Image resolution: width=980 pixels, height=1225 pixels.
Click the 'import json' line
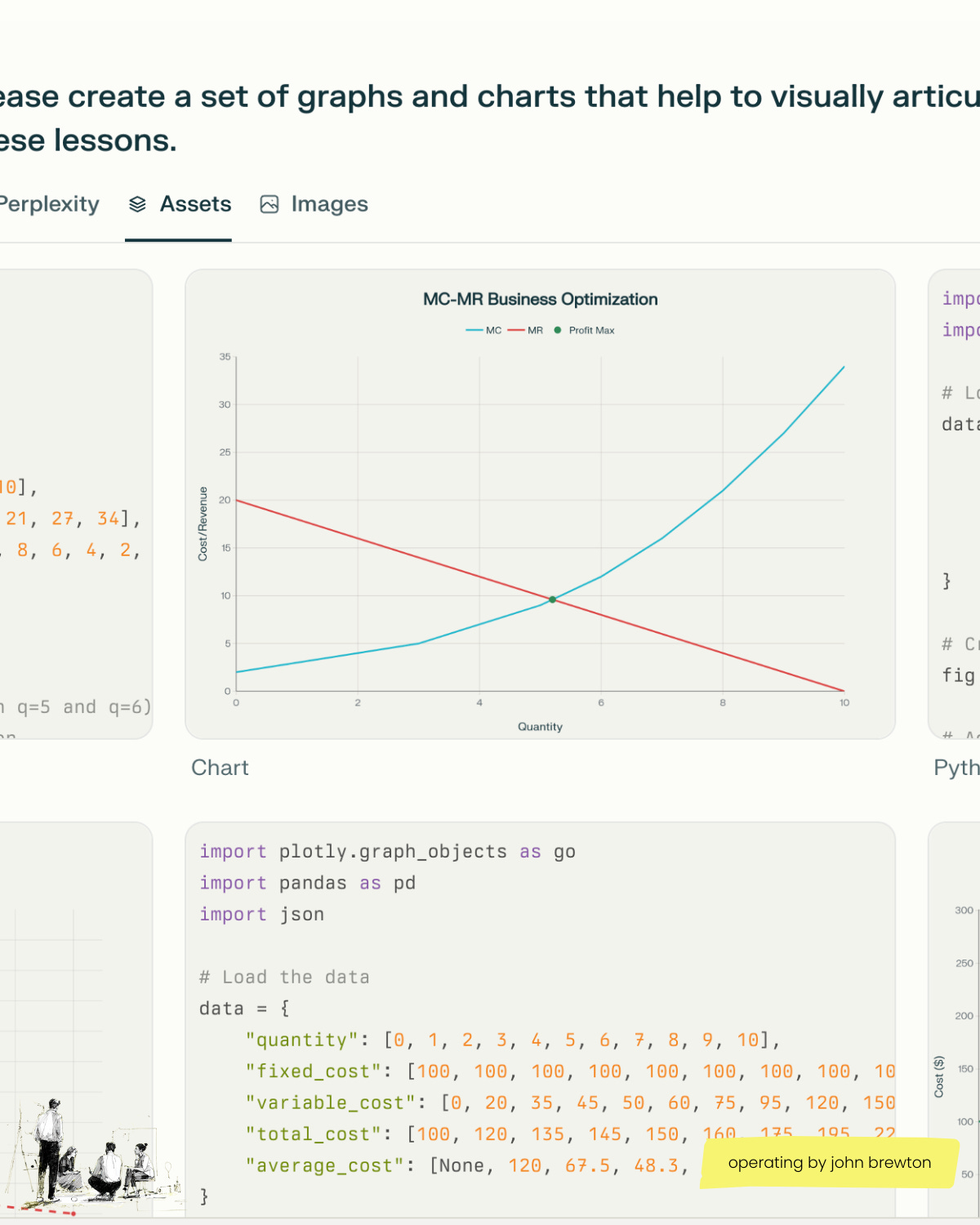pos(262,915)
